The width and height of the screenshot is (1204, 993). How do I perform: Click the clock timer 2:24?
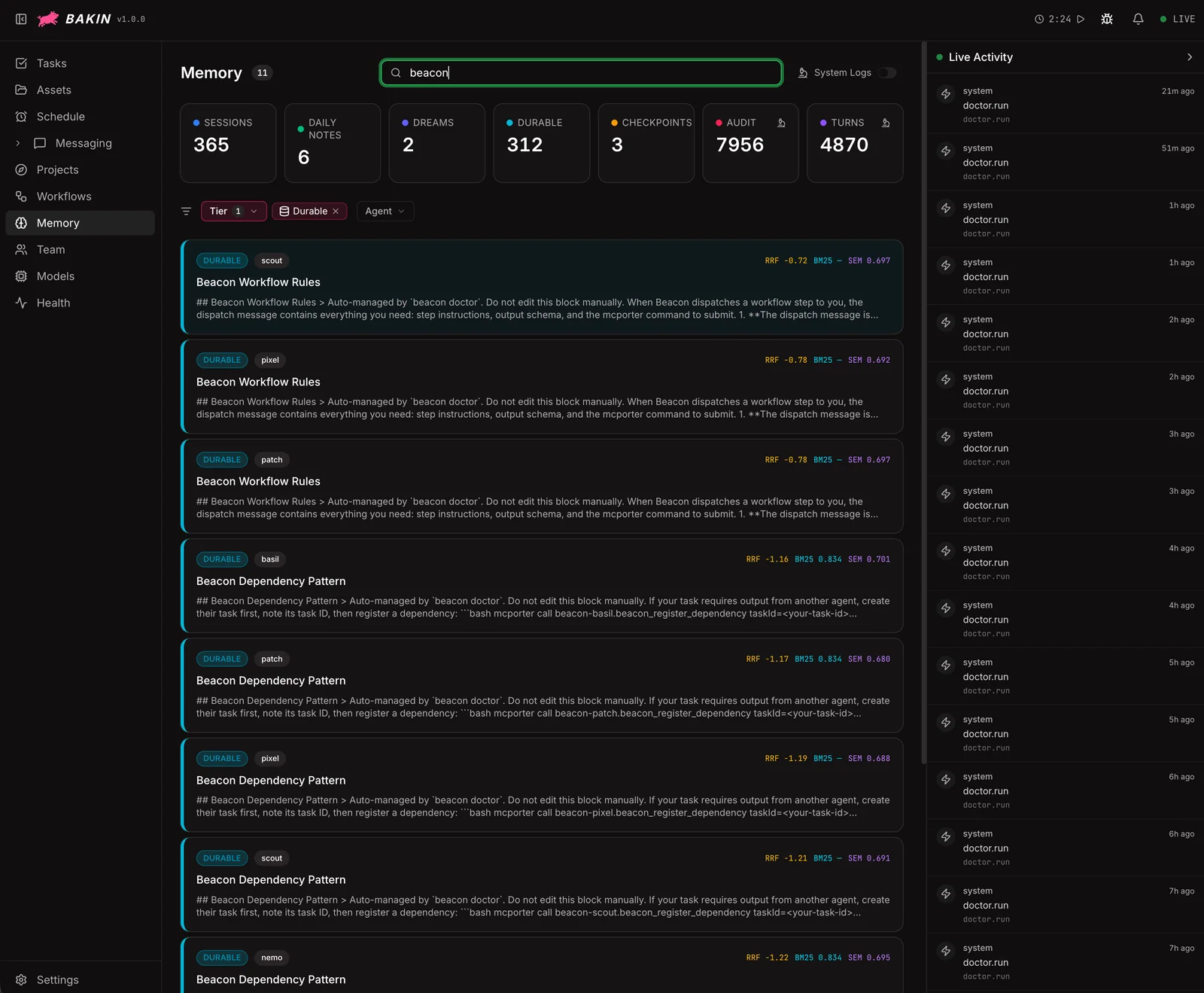(1053, 19)
